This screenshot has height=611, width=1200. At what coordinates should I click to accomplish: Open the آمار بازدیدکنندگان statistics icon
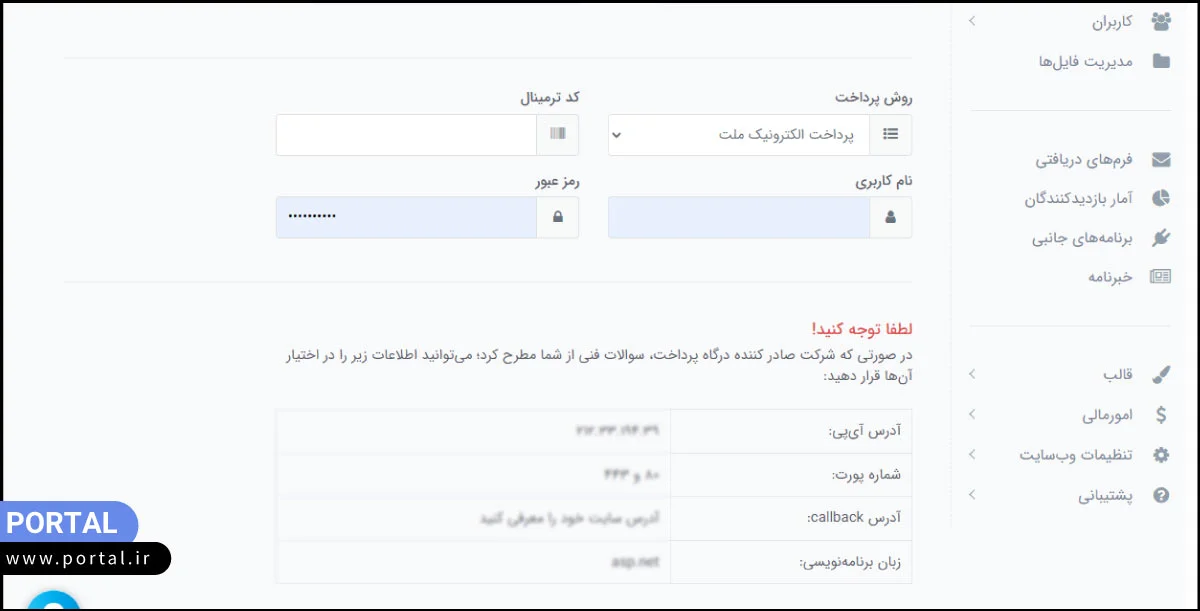1160,198
